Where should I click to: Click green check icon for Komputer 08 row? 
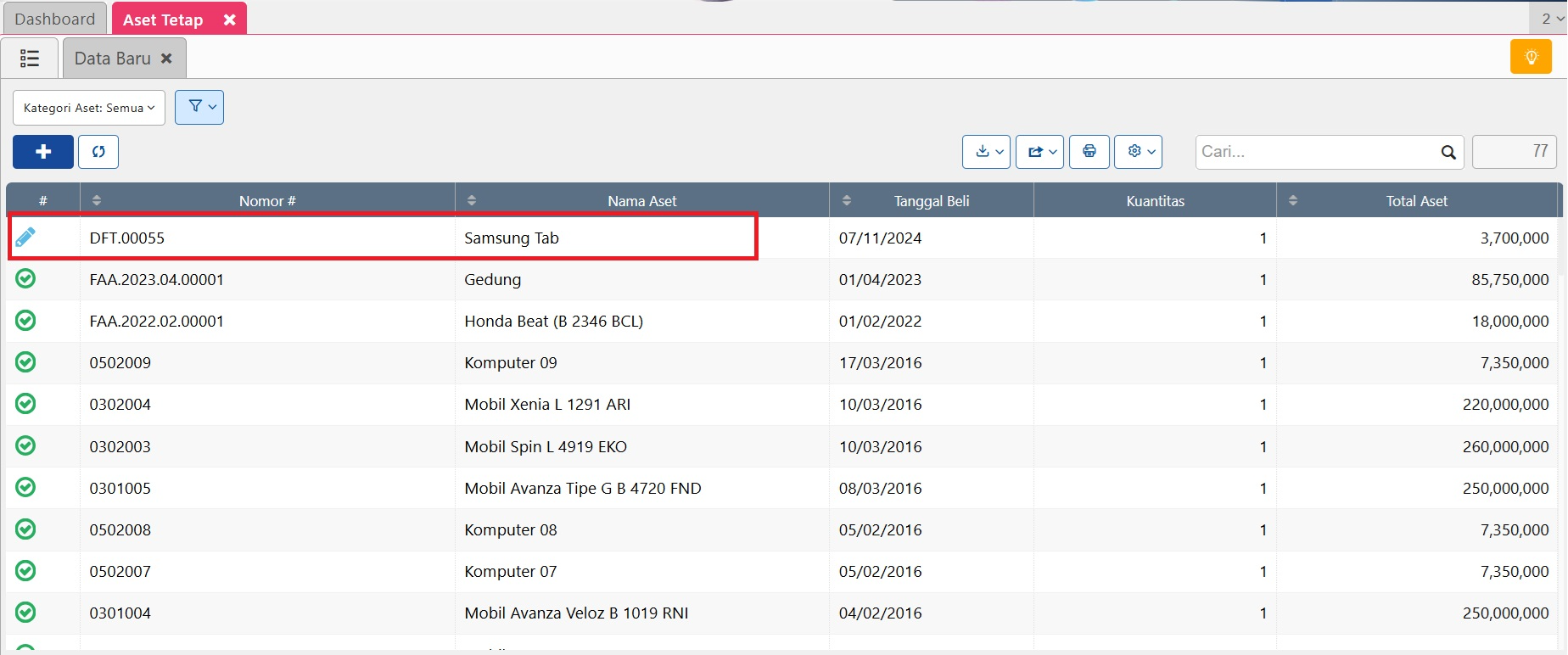point(25,529)
